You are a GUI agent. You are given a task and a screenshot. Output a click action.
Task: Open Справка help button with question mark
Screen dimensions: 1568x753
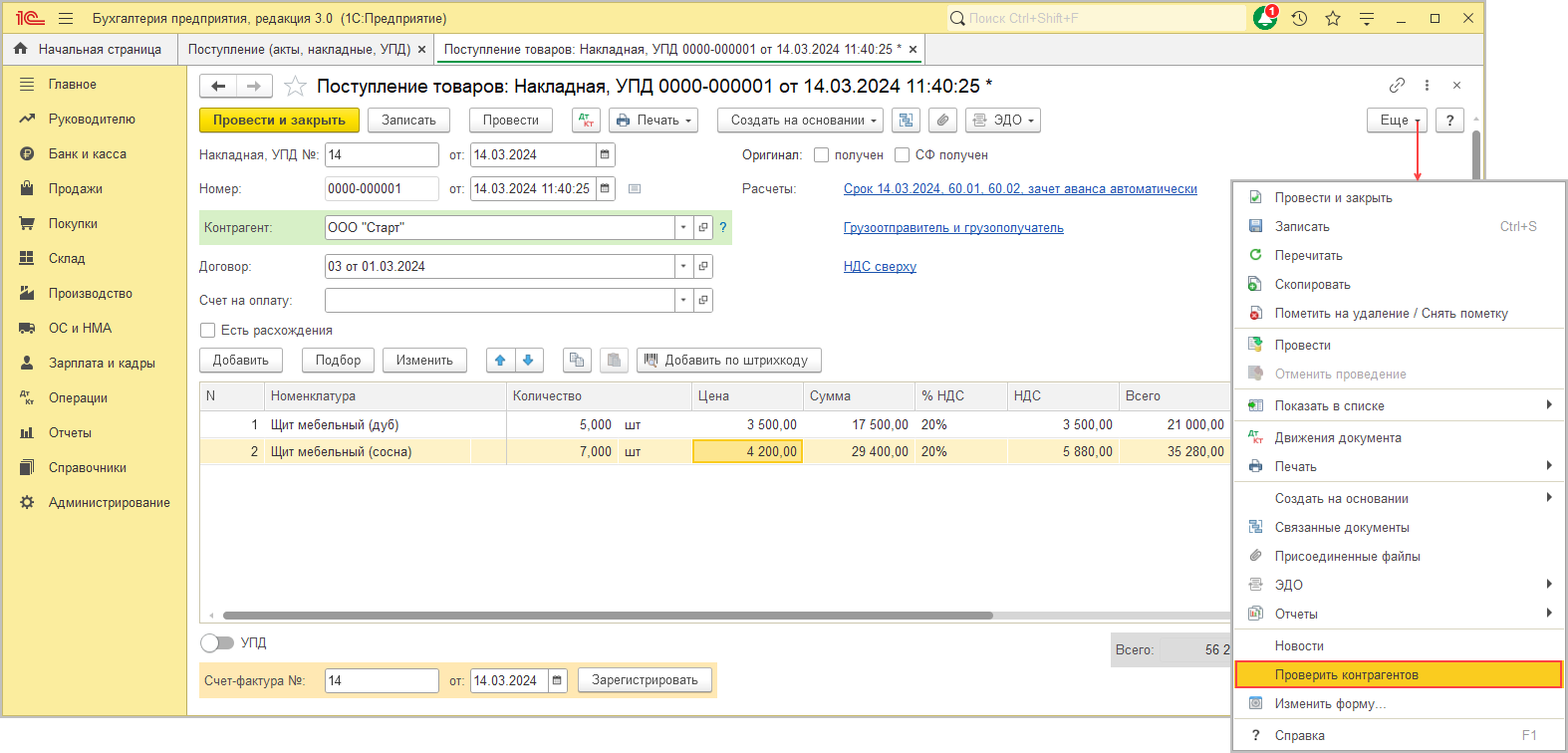pyautogui.click(x=1450, y=121)
